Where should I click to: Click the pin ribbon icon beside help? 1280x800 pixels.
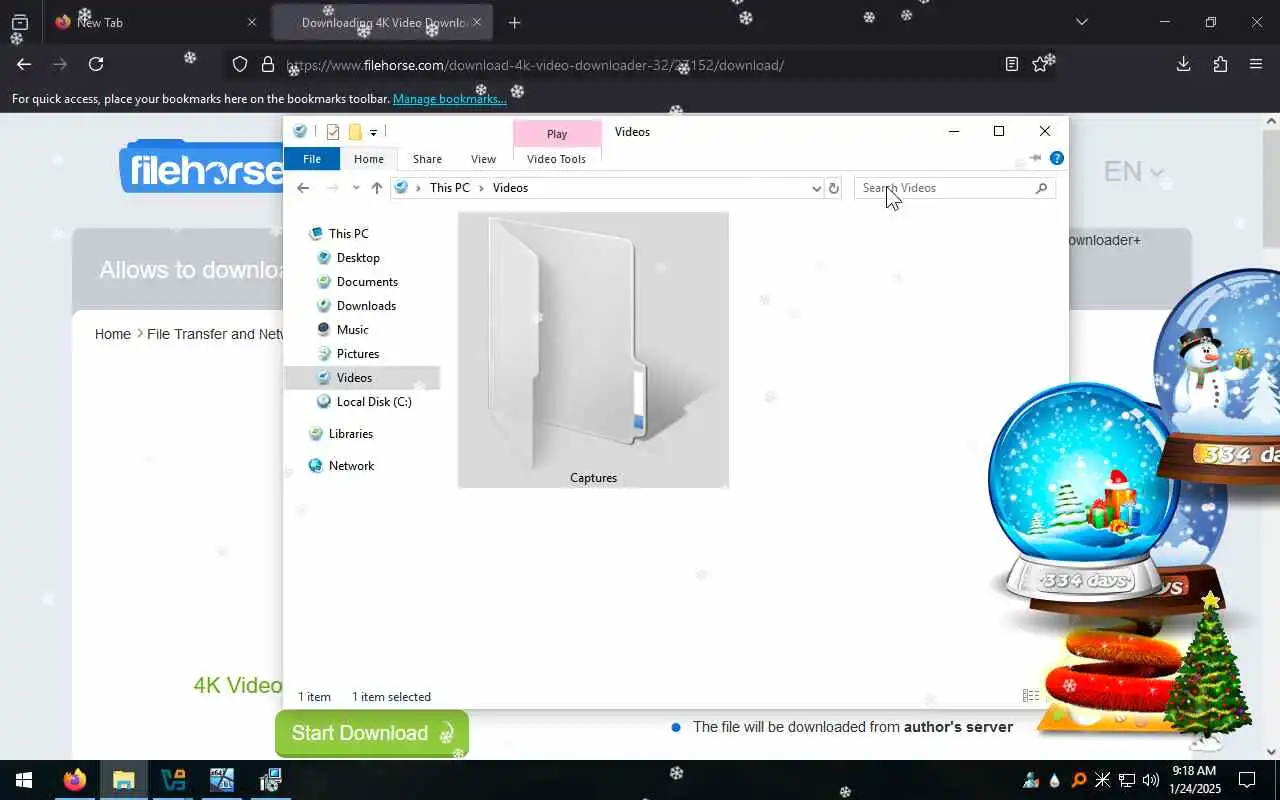(x=1035, y=158)
